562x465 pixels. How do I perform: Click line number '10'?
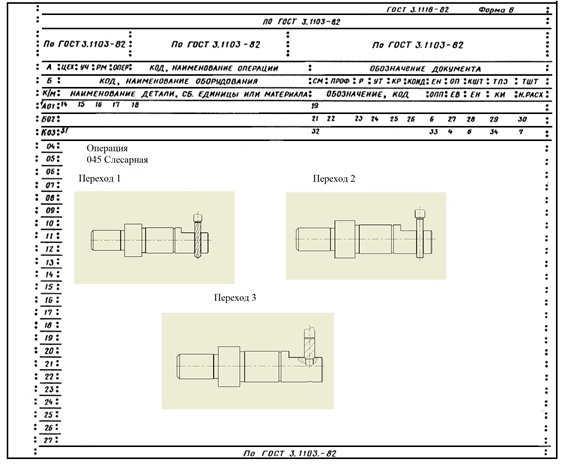[49, 223]
